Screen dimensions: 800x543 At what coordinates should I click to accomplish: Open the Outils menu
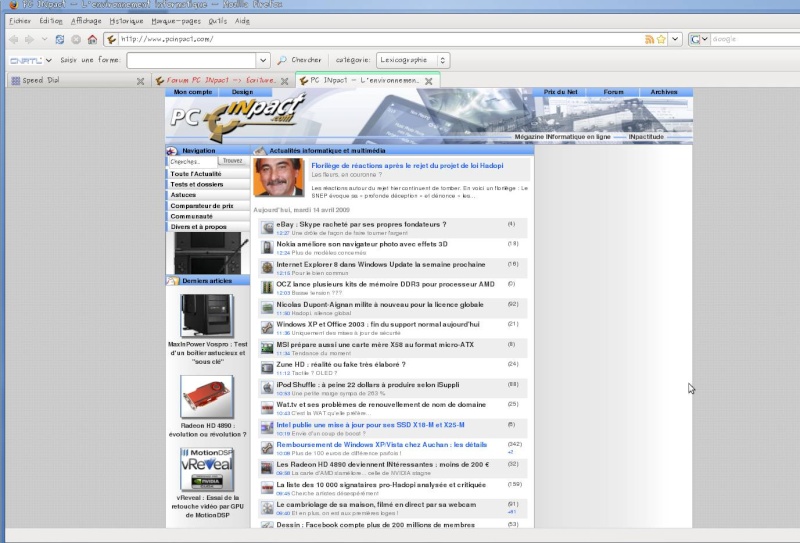(217, 21)
